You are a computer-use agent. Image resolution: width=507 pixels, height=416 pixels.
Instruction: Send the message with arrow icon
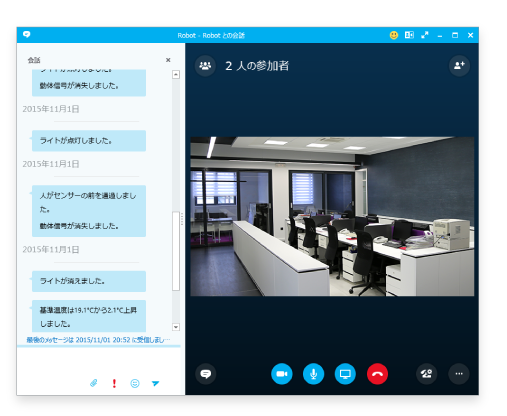click(x=155, y=383)
